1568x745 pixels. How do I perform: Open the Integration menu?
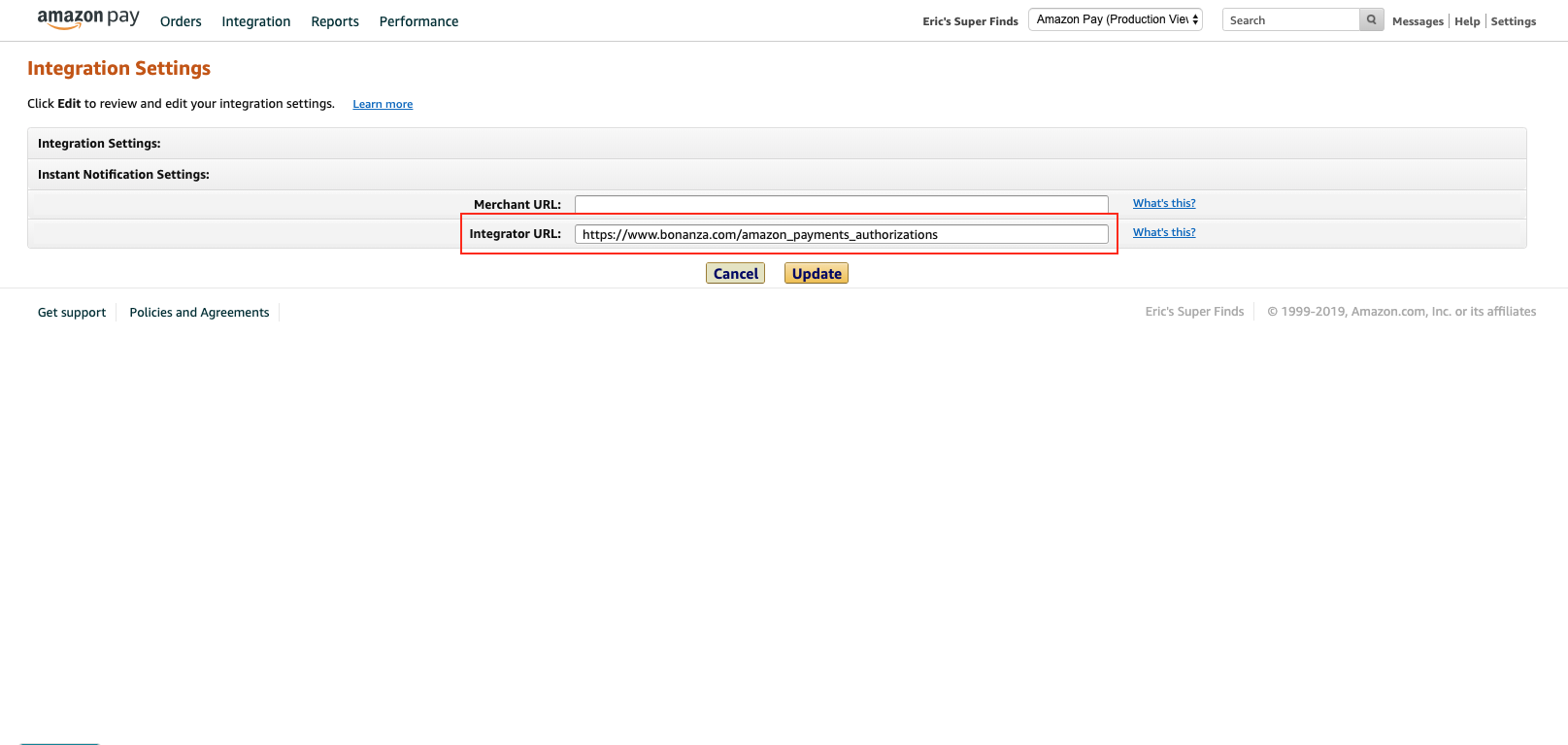[x=256, y=21]
